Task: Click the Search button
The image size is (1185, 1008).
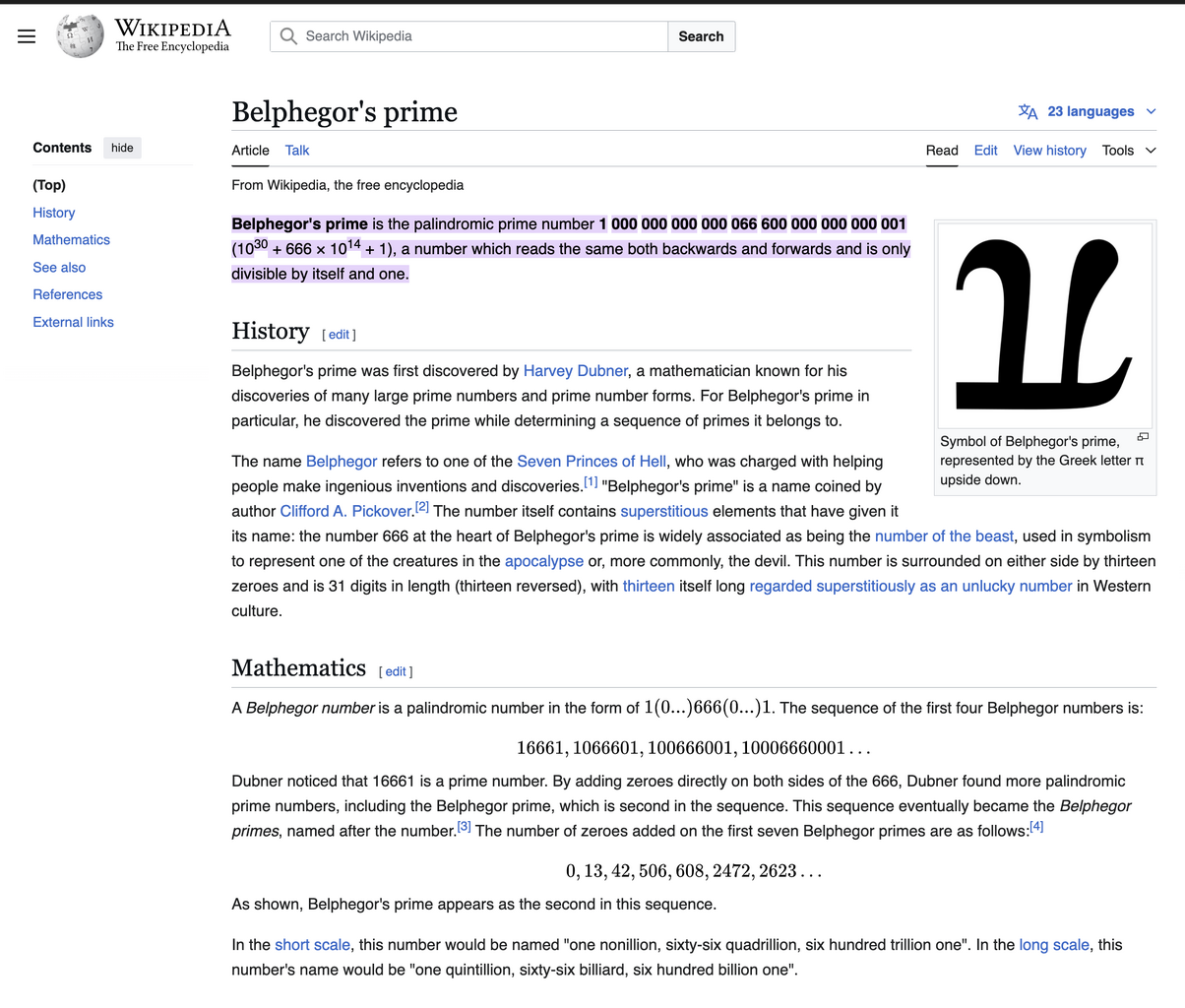Action: point(701,36)
